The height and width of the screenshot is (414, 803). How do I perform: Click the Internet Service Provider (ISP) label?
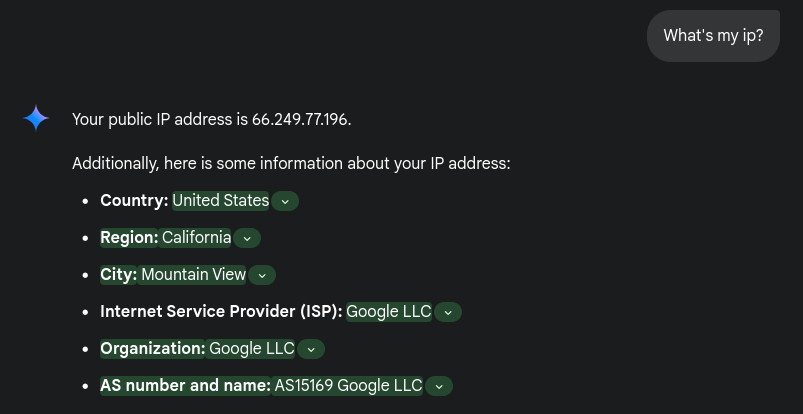(x=221, y=311)
